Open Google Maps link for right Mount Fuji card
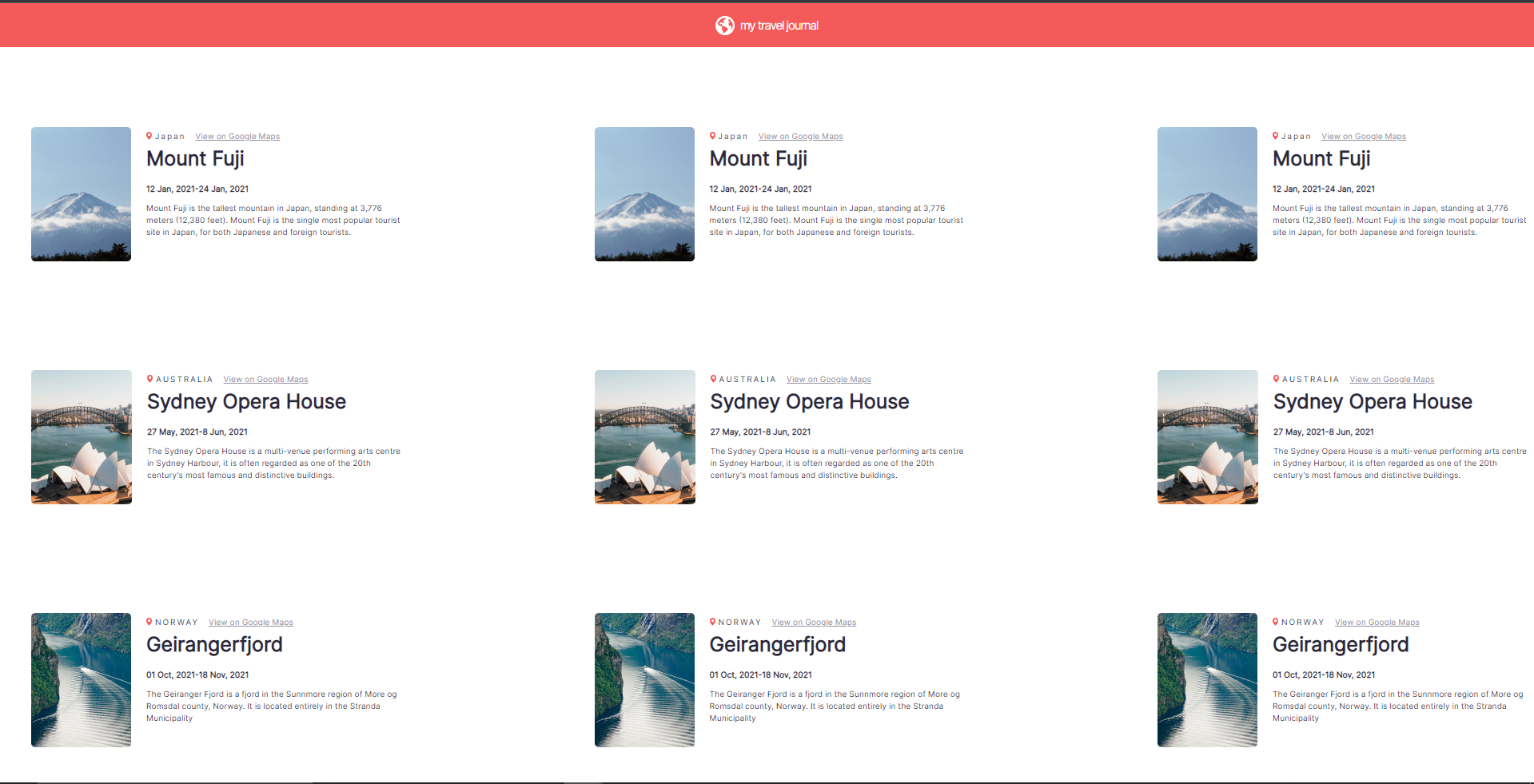1534x784 pixels. point(1363,137)
